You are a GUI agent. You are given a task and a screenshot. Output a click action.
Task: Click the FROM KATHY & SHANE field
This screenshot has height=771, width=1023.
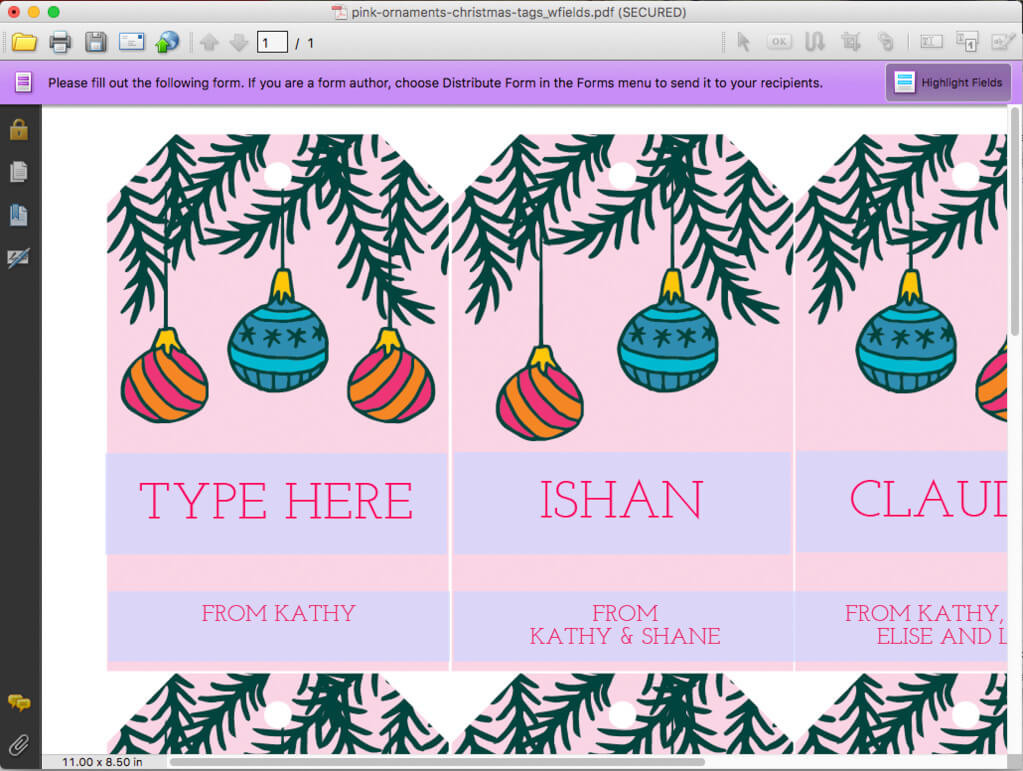point(623,627)
